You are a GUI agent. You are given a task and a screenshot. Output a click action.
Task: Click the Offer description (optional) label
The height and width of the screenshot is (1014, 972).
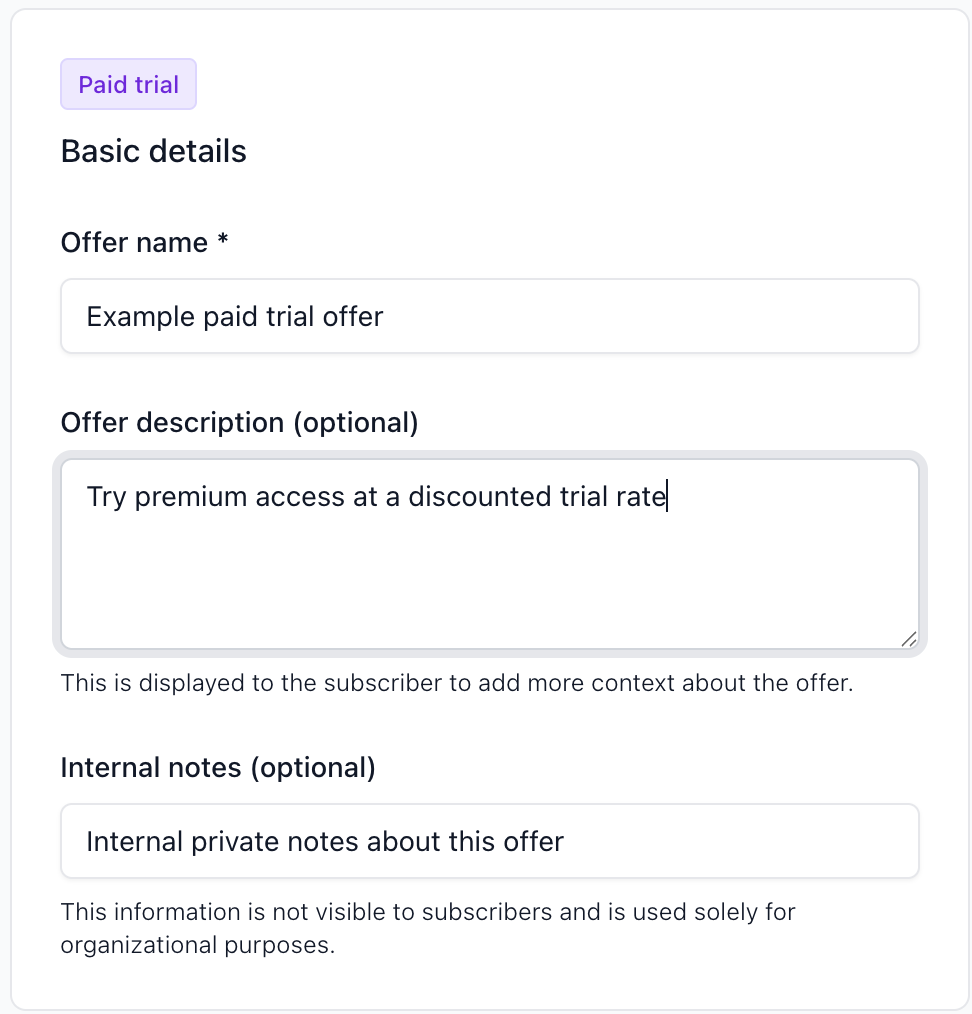(x=239, y=423)
